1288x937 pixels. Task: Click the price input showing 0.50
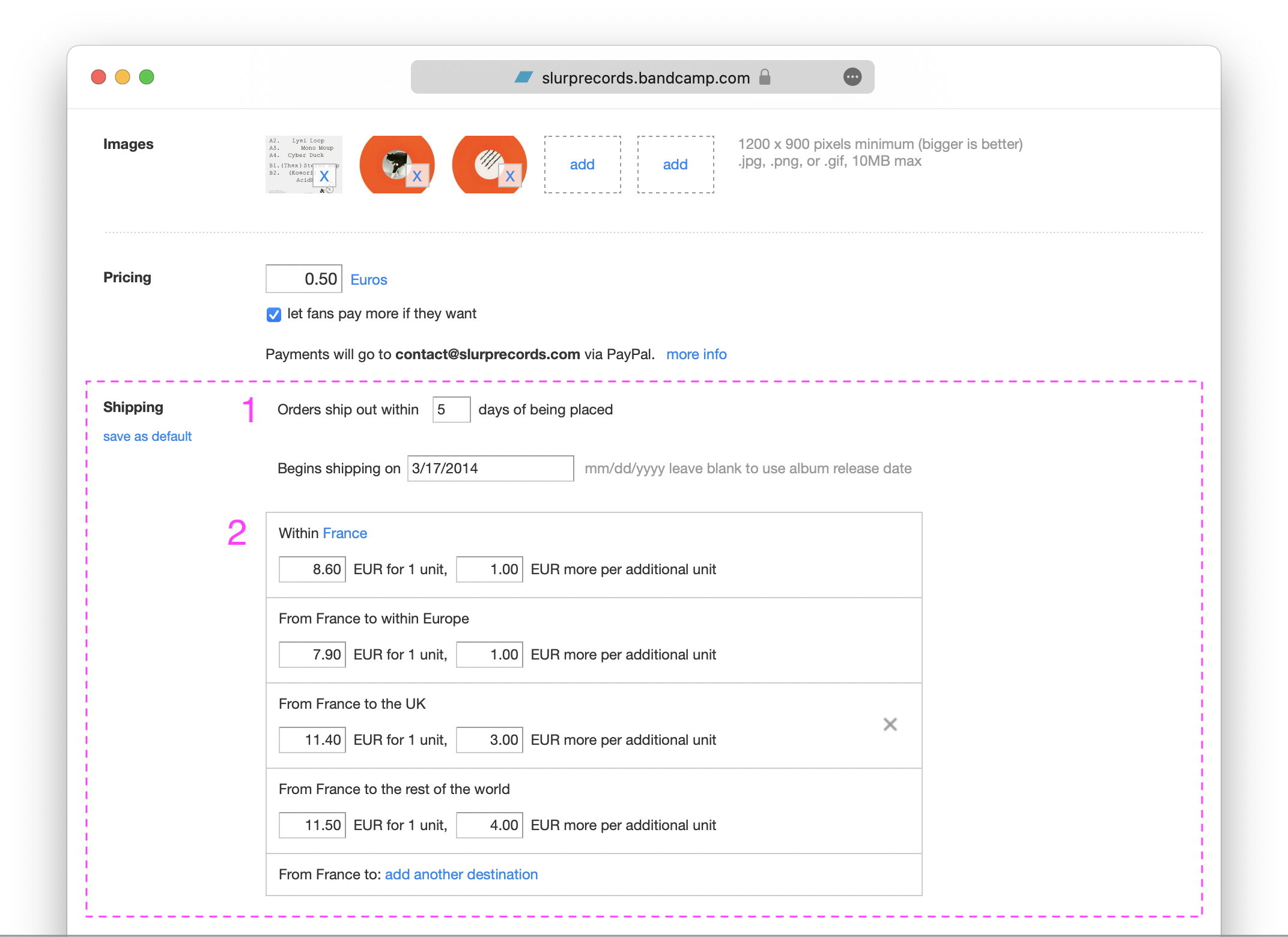(x=304, y=279)
